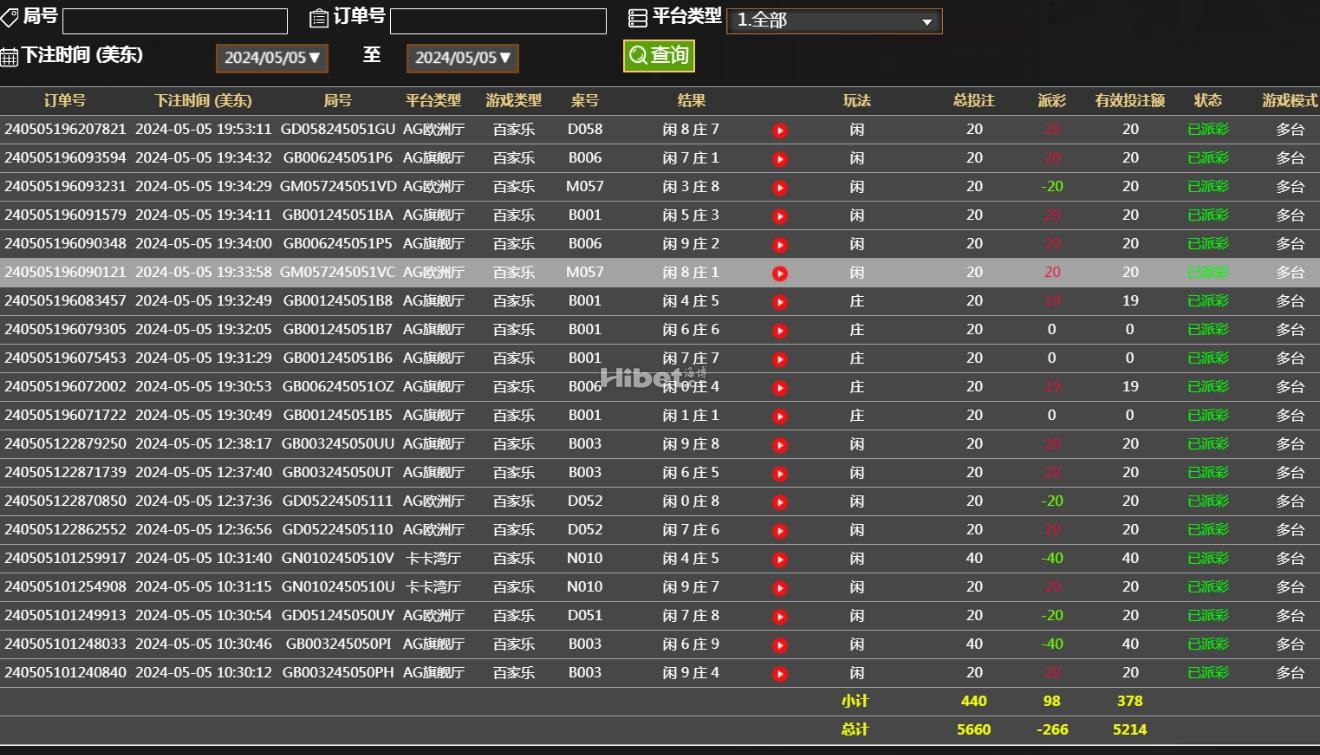Viewport: 1320px width, 755px height.
Task: Play replay for order 240505196207821
Action: pyautogui.click(x=780, y=130)
